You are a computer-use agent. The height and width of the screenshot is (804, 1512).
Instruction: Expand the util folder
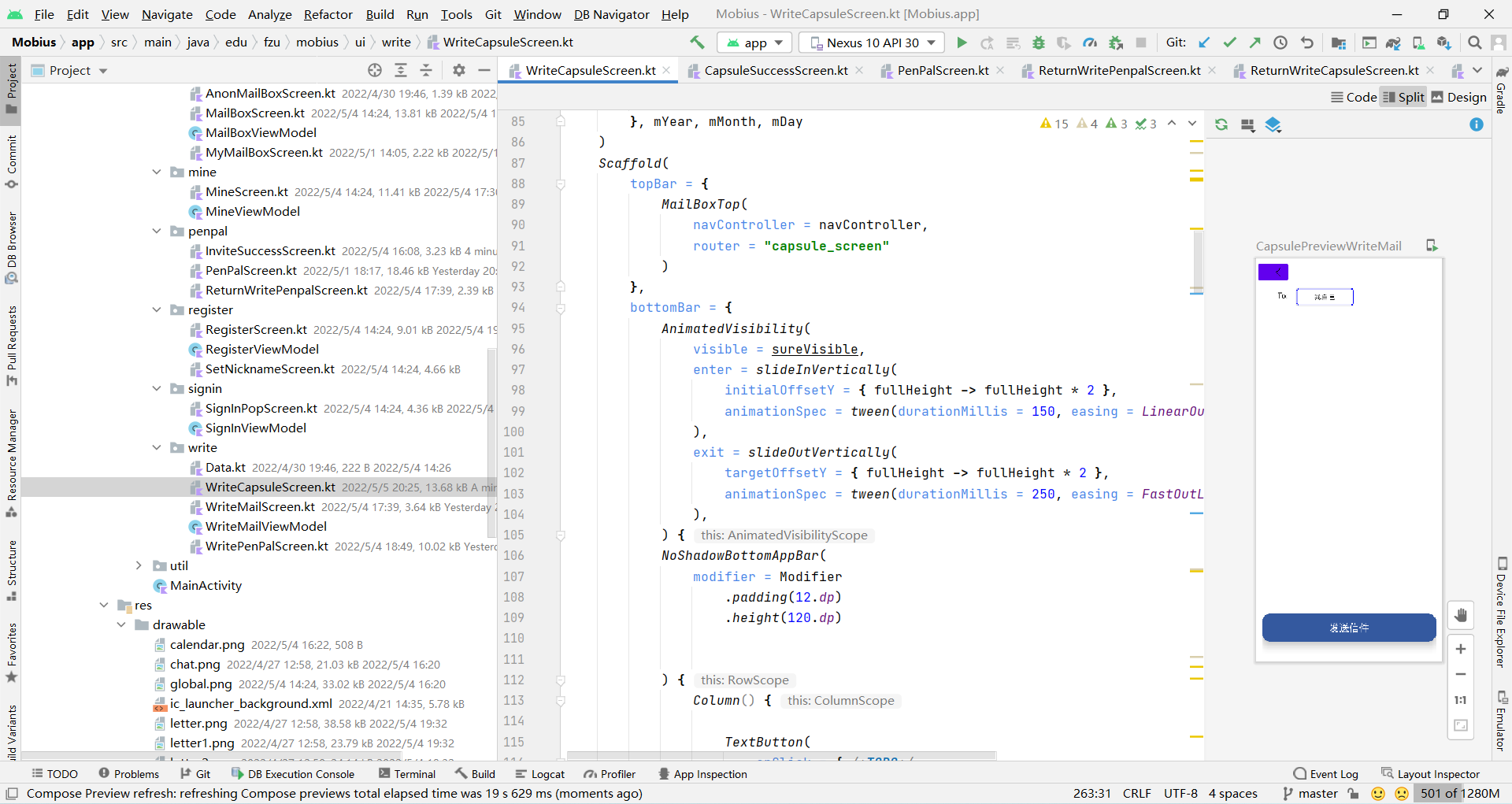click(139, 565)
